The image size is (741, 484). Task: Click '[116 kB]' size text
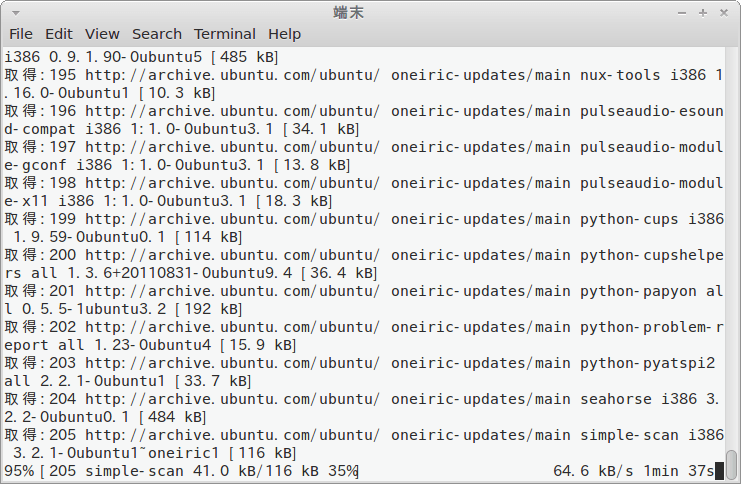pyautogui.click(x=262, y=453)
